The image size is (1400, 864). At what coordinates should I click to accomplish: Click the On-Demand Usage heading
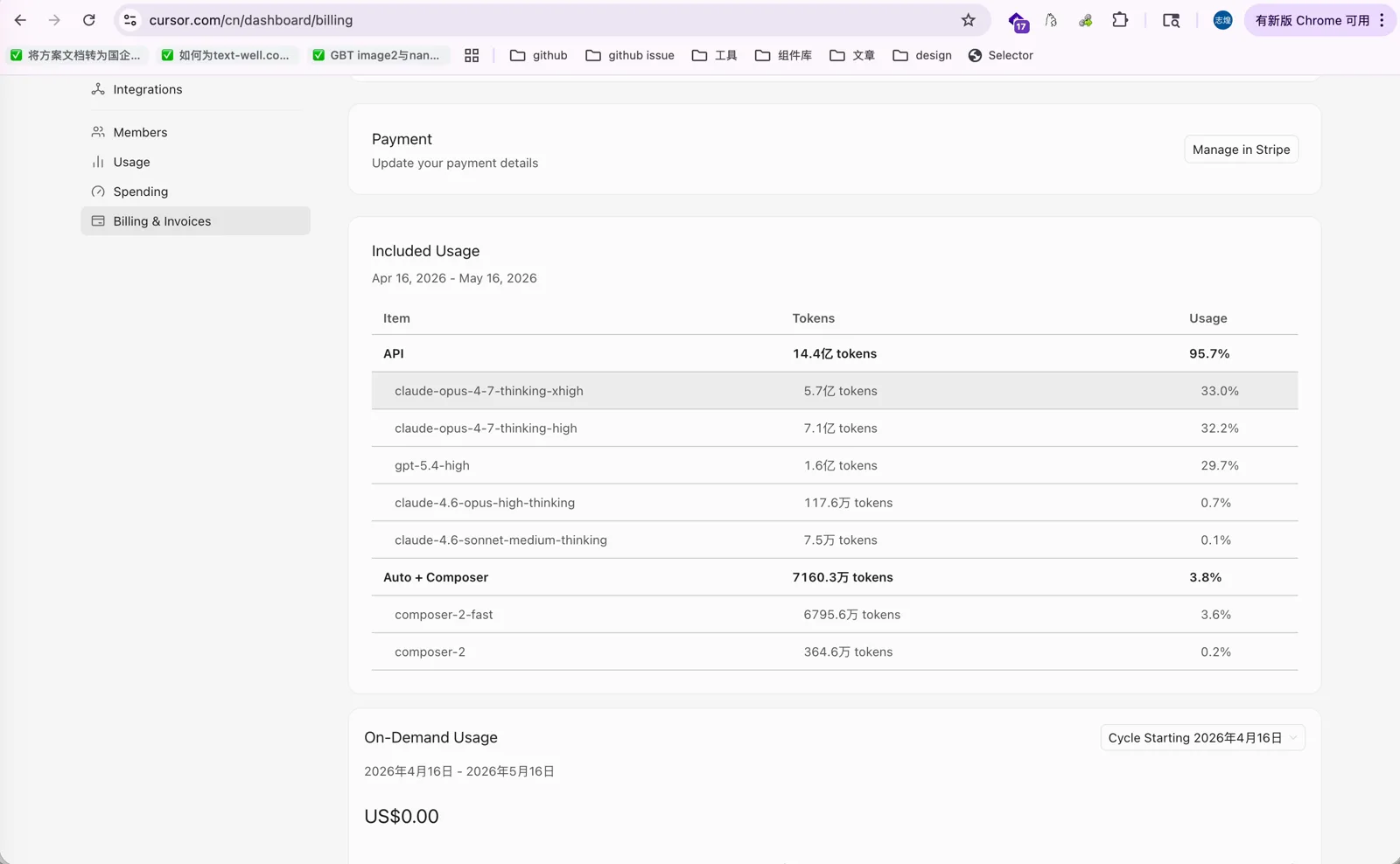tap(430, 737)
